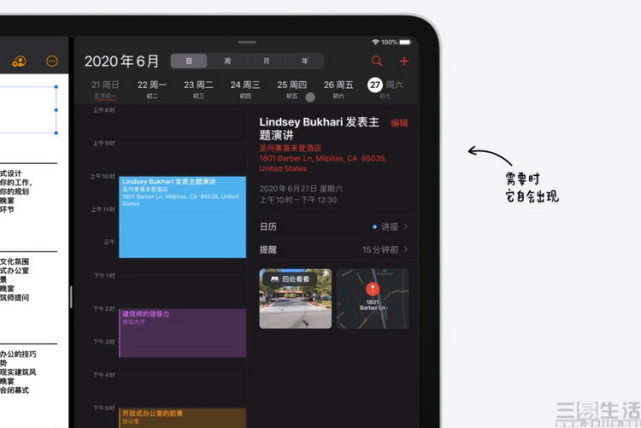641x428 pixels.
Task: Switch to Month view segment
Action: (266, 61)
